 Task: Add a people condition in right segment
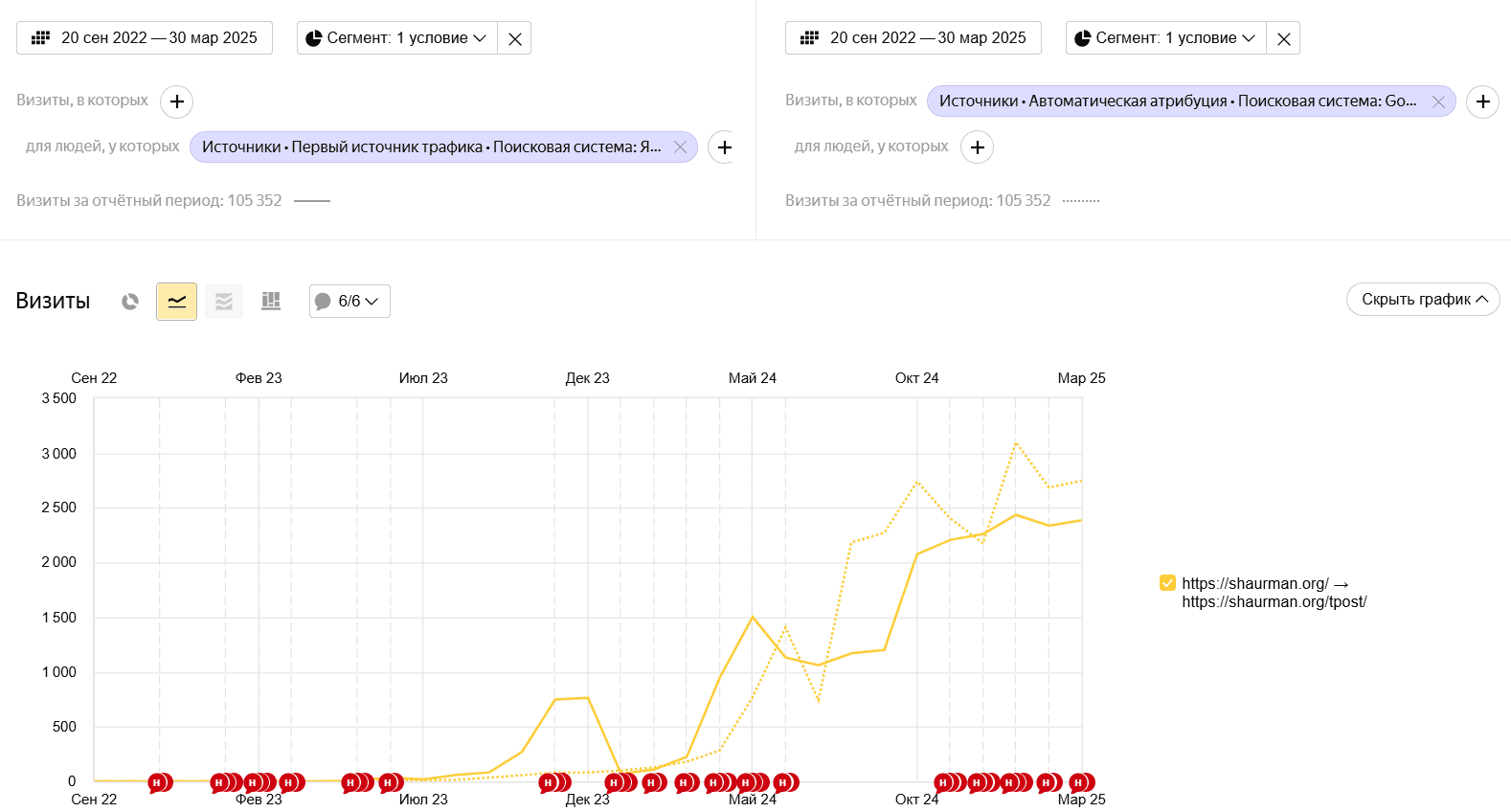(x=977, y=147)
